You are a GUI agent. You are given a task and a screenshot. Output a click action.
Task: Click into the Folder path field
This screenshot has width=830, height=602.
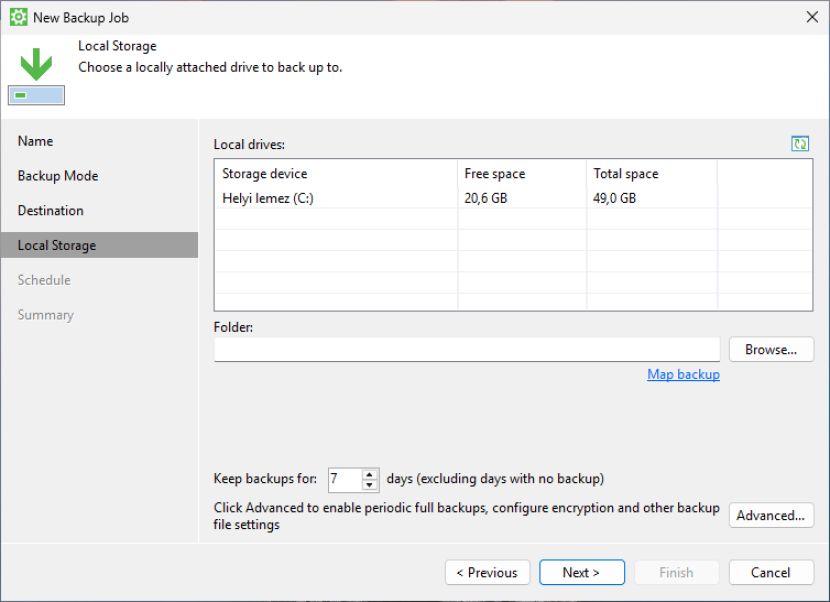(467, 349)
